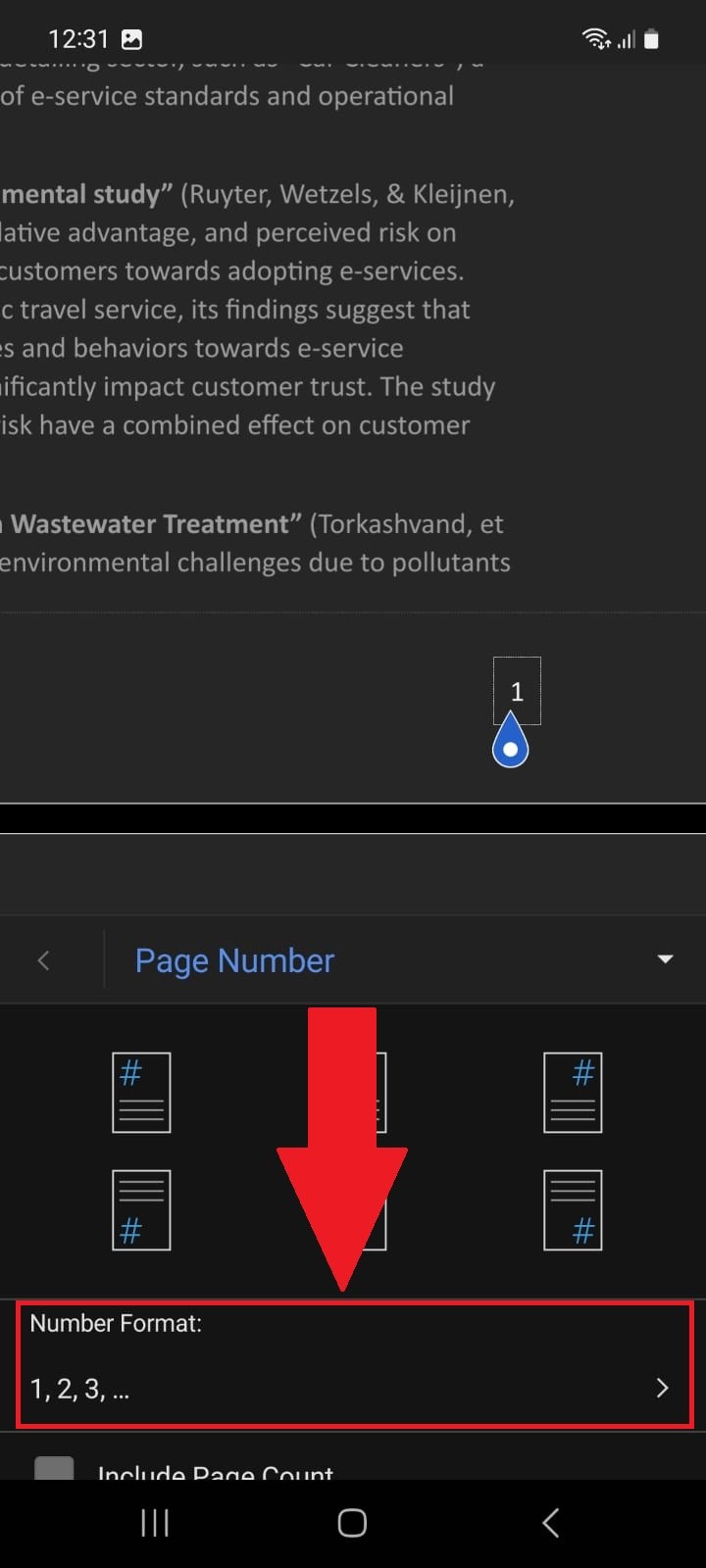Tap the page number field showing "1"
The image size is (706, 1568).
coord(516,690)
